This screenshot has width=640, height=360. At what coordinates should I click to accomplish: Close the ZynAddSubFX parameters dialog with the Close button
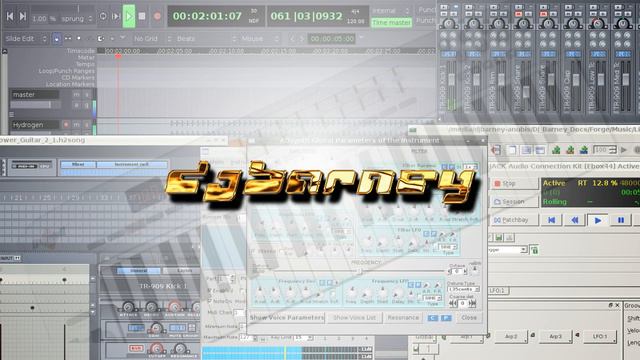click(469, 318)
